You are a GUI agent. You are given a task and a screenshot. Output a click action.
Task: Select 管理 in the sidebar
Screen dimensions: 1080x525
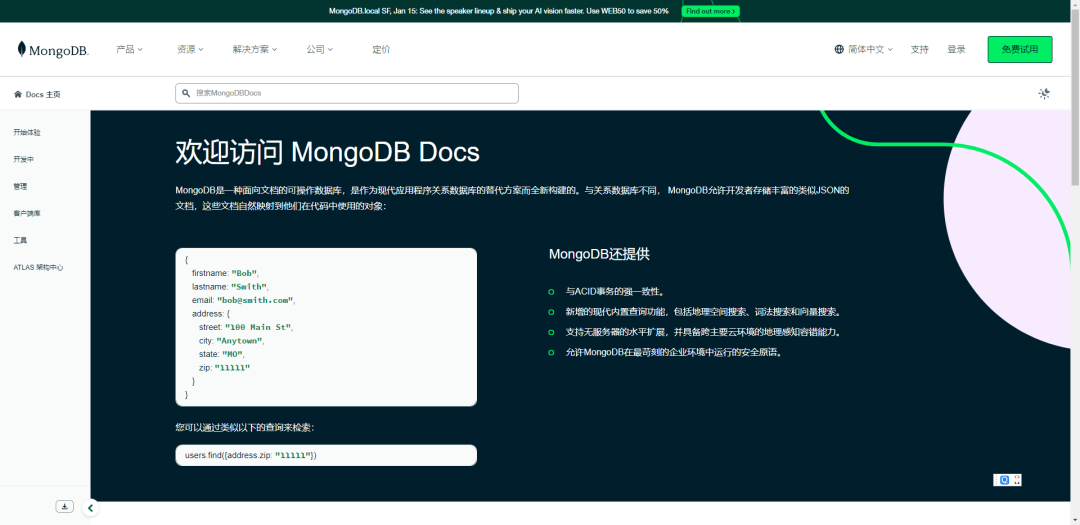click(x=20, y=186)
